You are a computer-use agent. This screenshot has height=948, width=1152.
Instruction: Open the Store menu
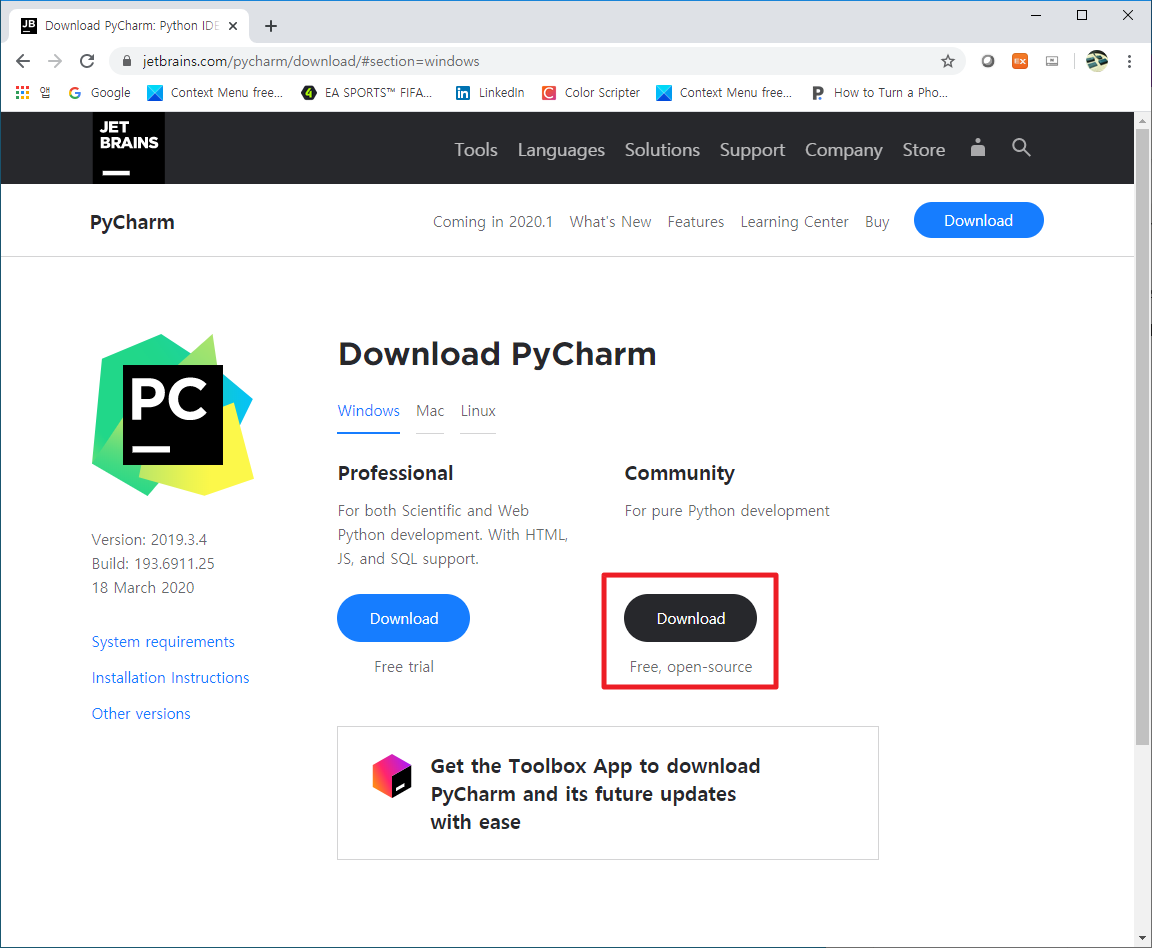pos(924,149)
